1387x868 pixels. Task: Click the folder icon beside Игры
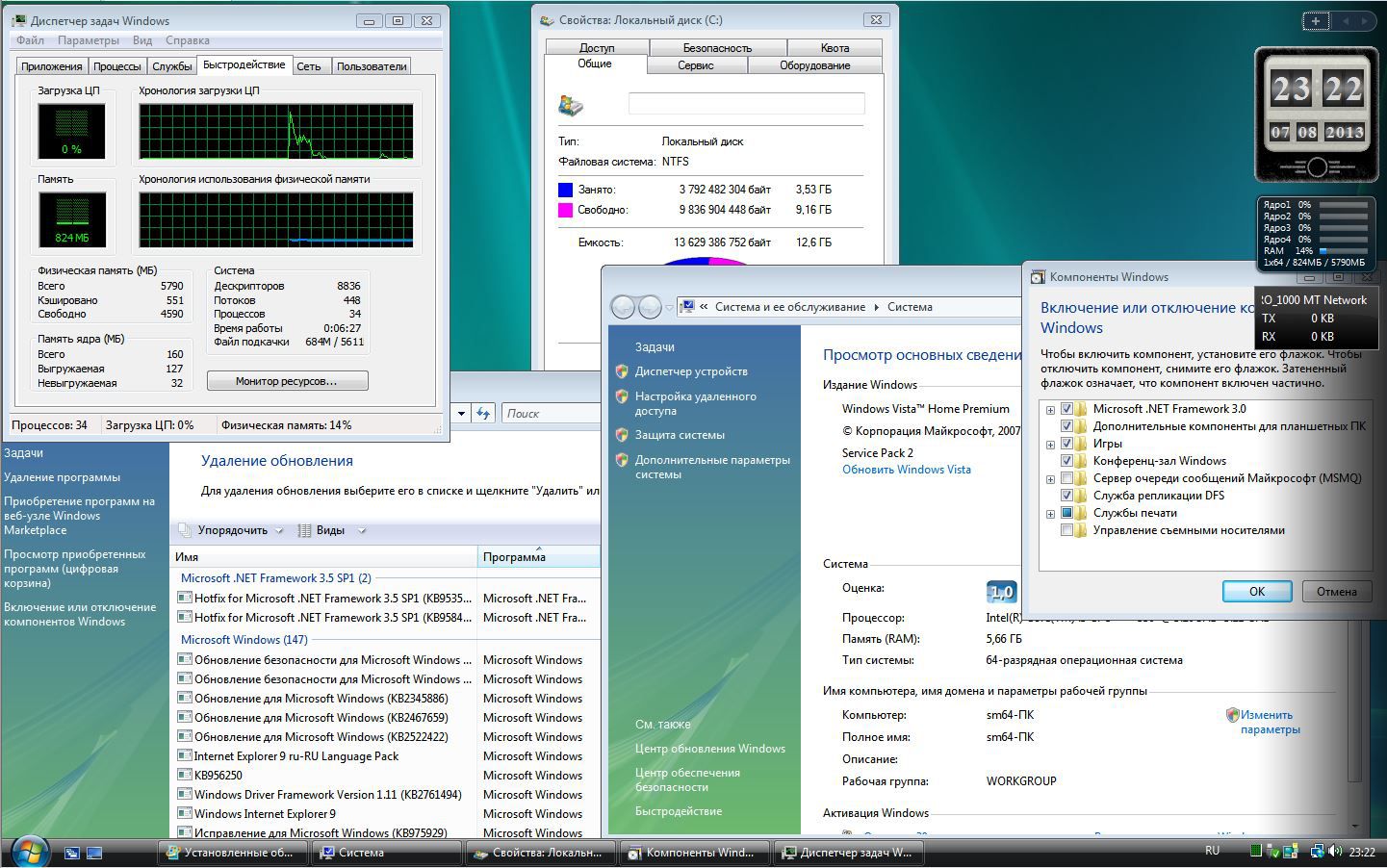(x=1082, y=444)
